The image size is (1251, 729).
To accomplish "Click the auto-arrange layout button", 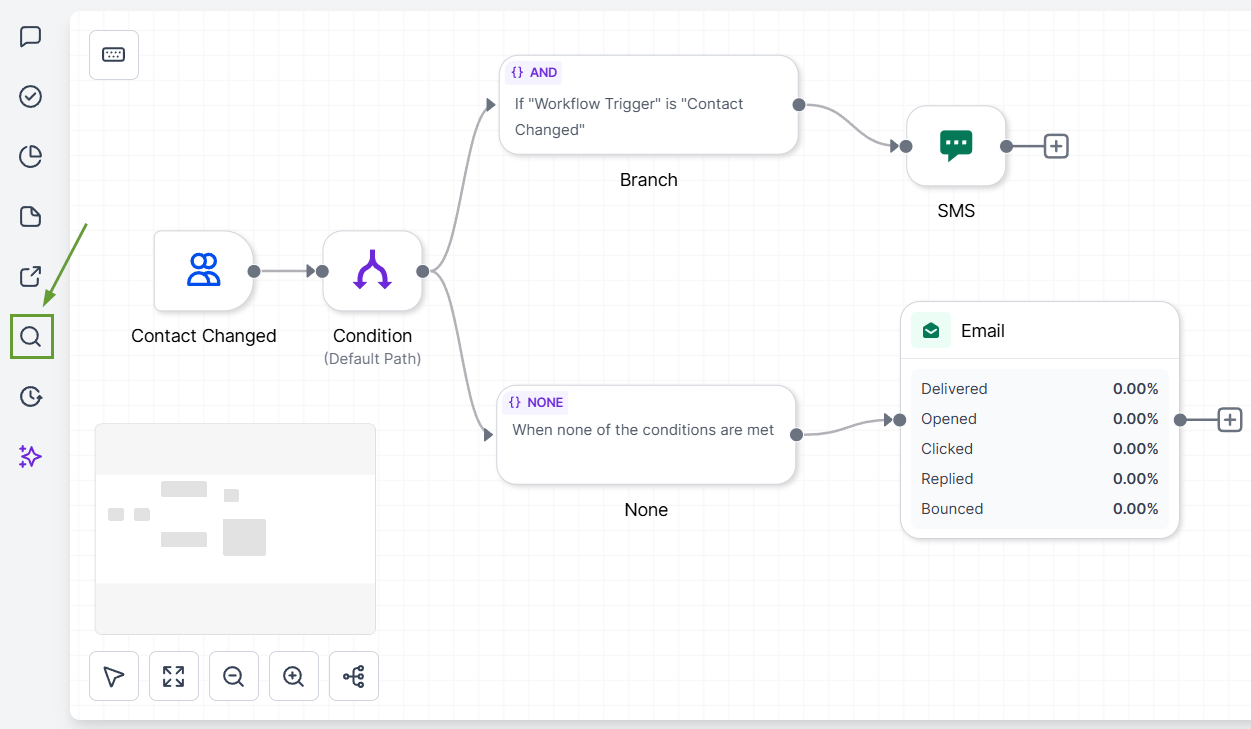I will click(354, 677).
